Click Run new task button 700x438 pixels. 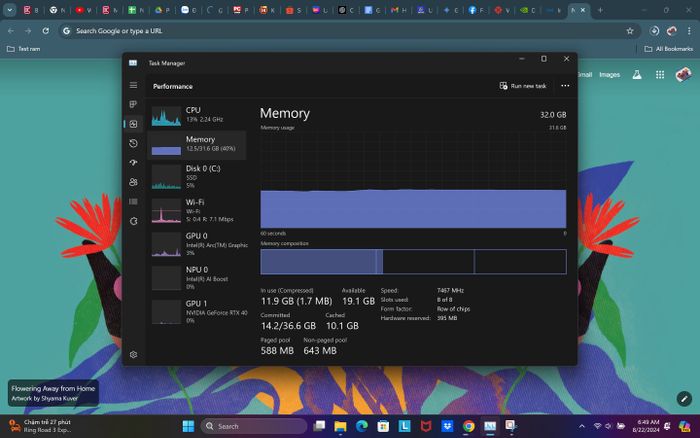[523, 86]
